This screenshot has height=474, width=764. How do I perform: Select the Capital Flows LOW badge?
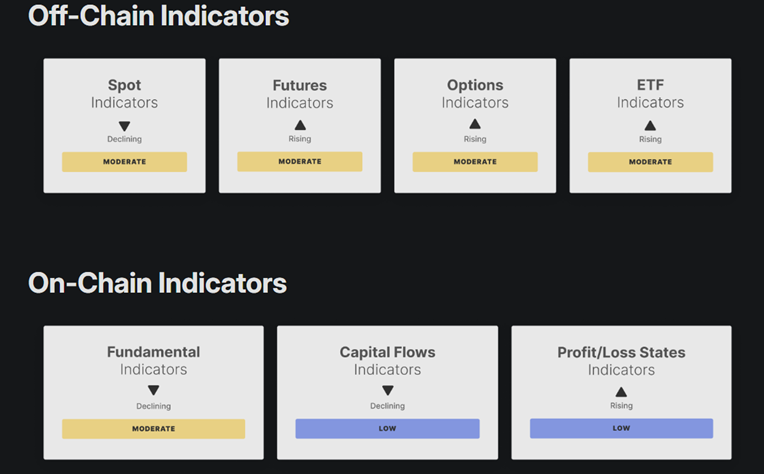point(387,429)
